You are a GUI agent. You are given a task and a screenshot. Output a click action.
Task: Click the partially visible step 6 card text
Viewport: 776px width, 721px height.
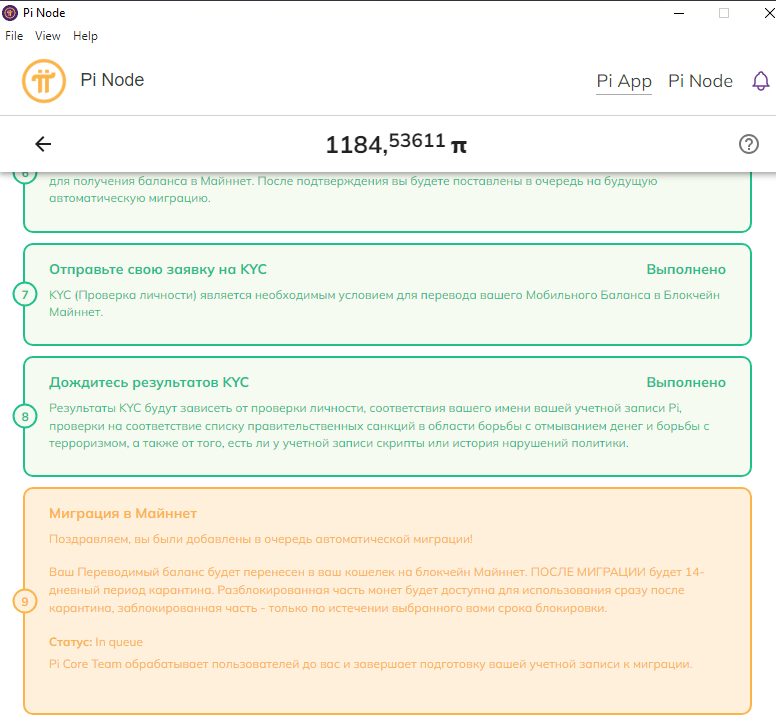353,190
